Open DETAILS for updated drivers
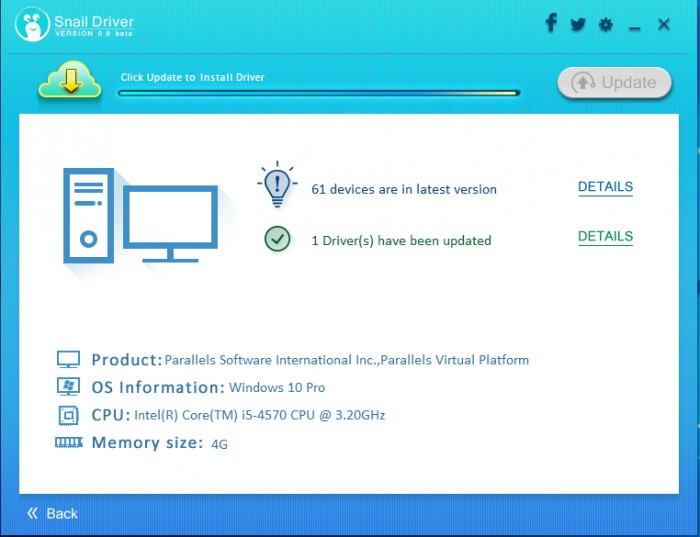This screenshot has height=537, width=700. point(605,237)
